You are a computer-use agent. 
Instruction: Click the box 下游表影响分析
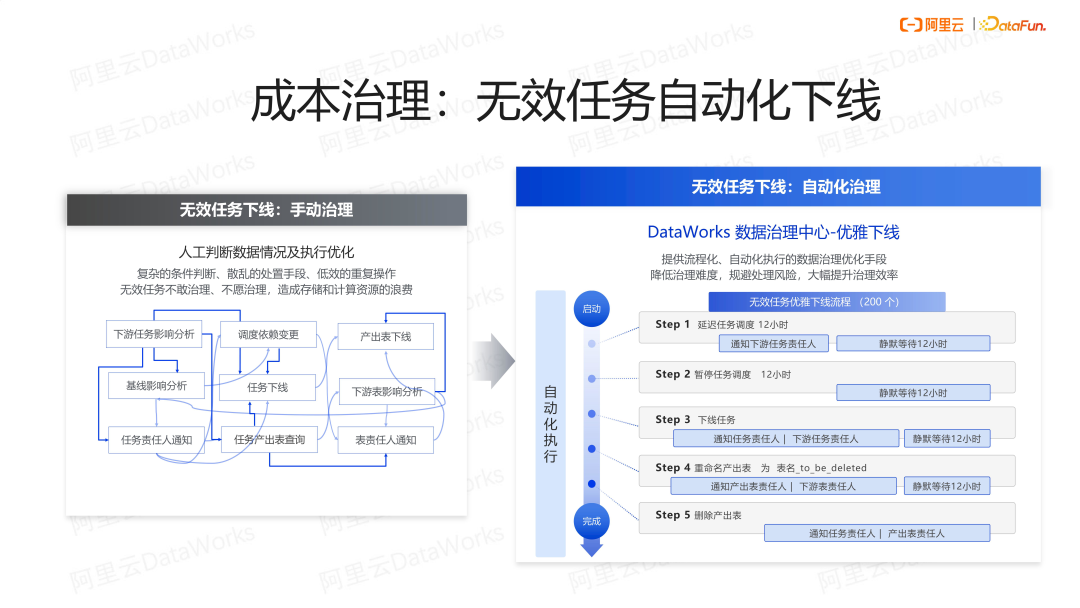pos(387,392)
